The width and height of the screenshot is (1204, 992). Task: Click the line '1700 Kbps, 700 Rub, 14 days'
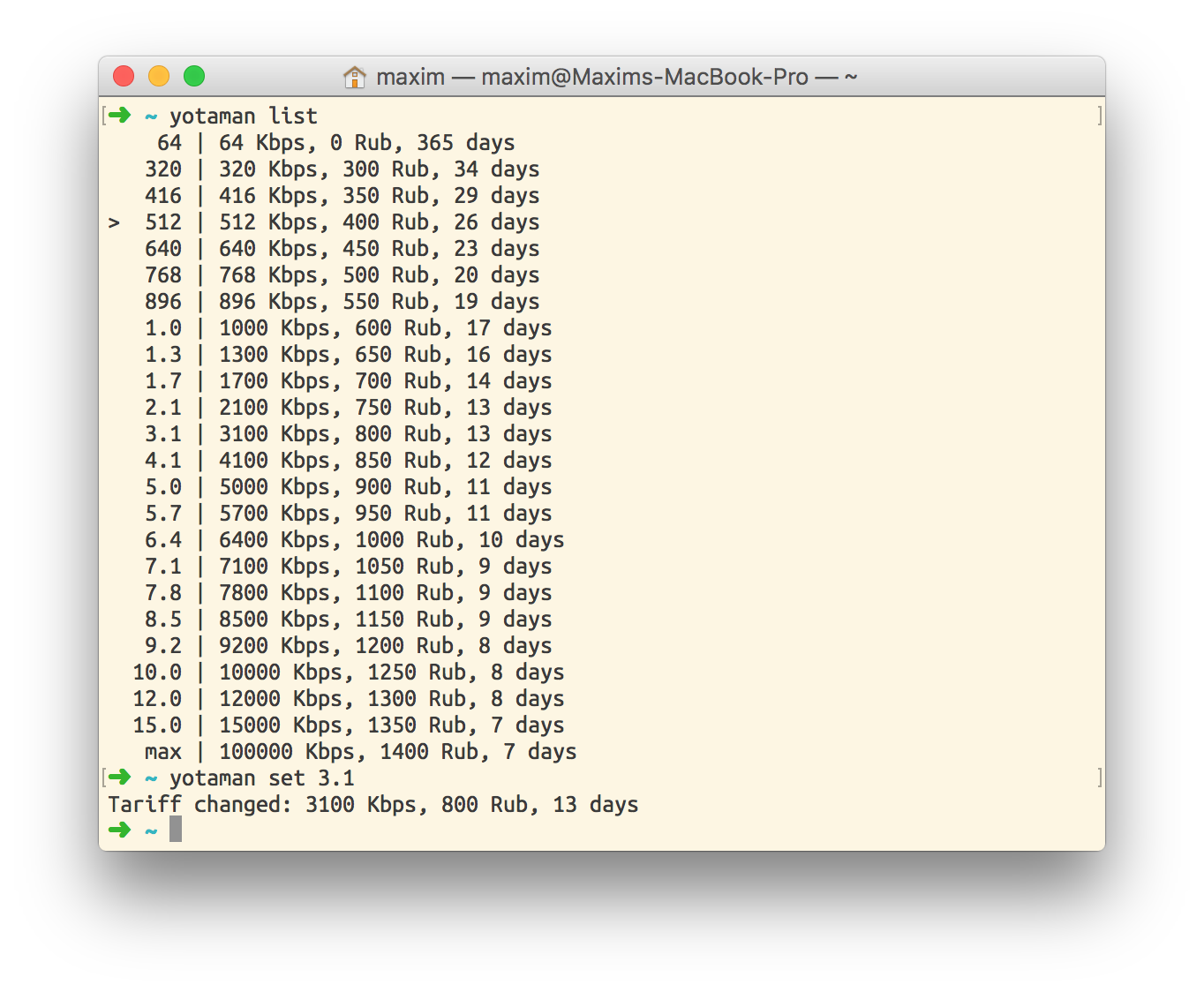(385, 380)
